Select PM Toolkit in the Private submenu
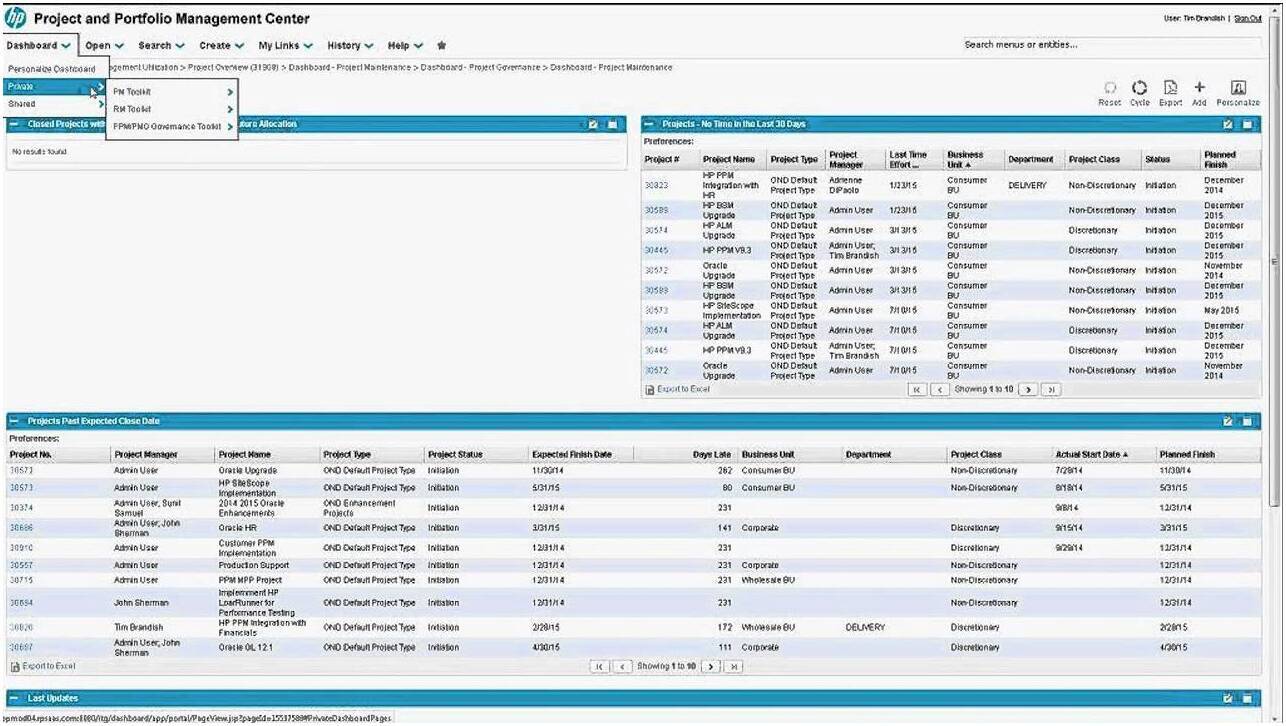This screenshot has width=1286, height=726. pyautogui.click(x=172, y=92)
